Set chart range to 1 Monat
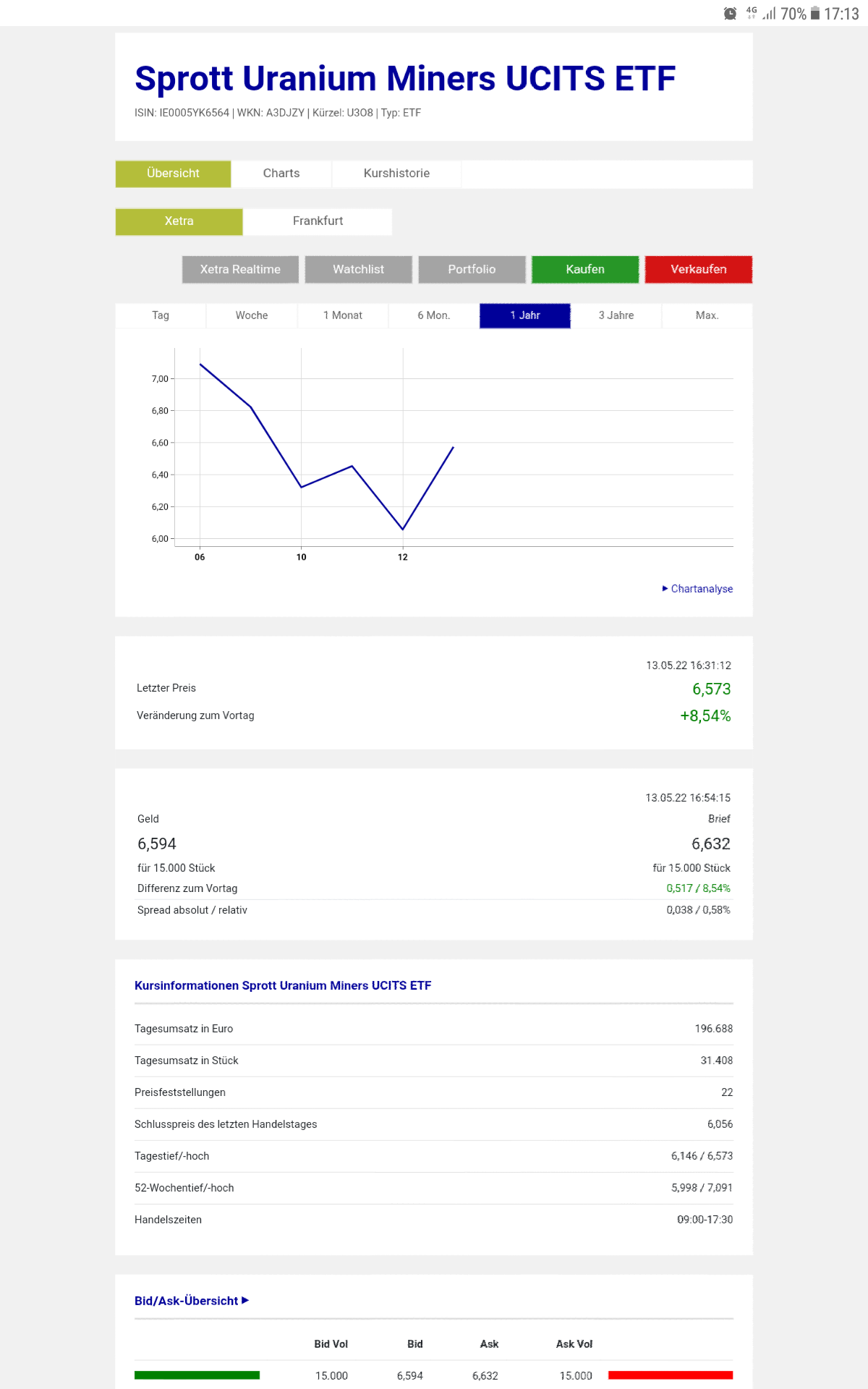Screen dimensions: 868x1389 point(343,315)
